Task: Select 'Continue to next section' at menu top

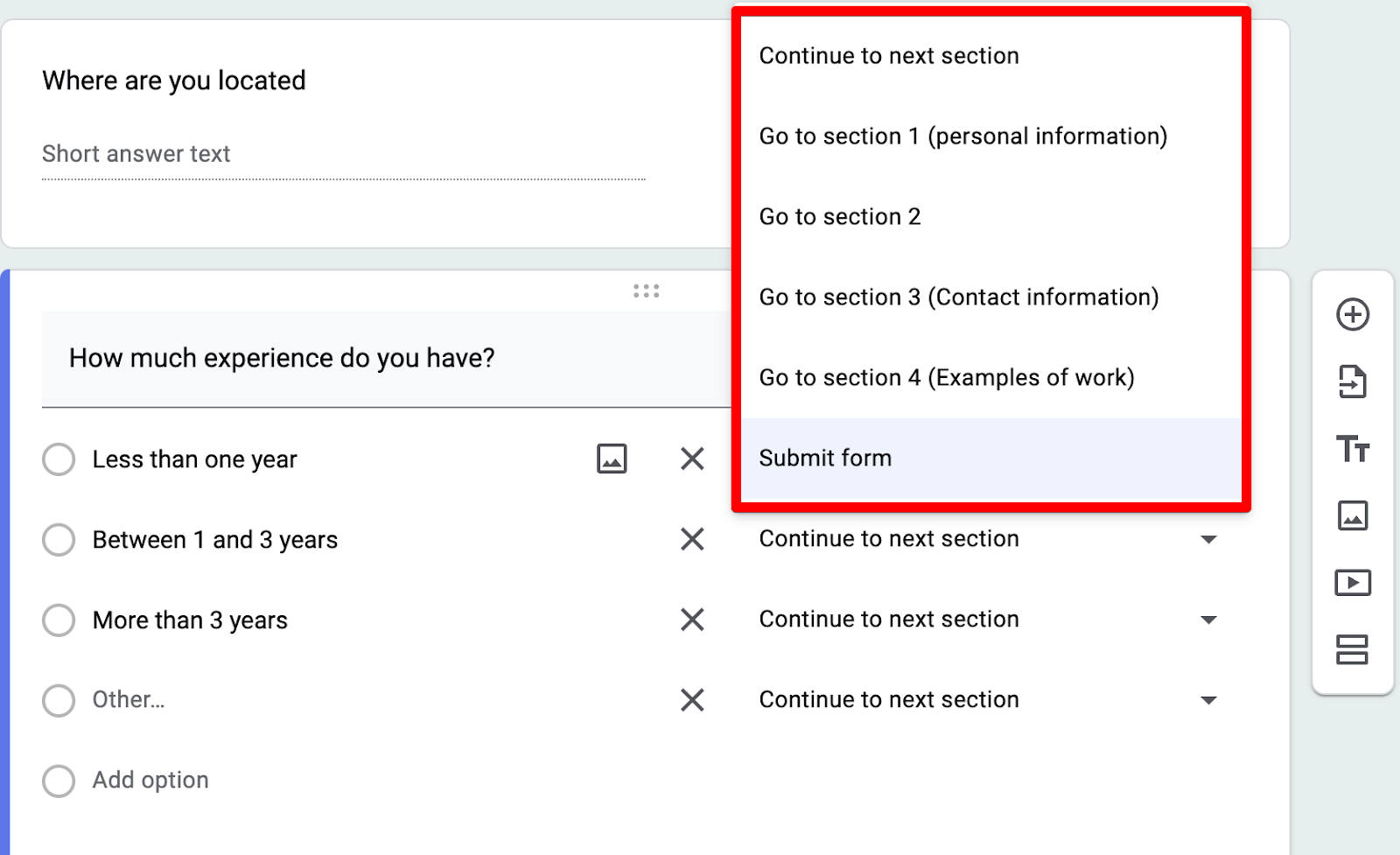Action: tap(889, 55)
